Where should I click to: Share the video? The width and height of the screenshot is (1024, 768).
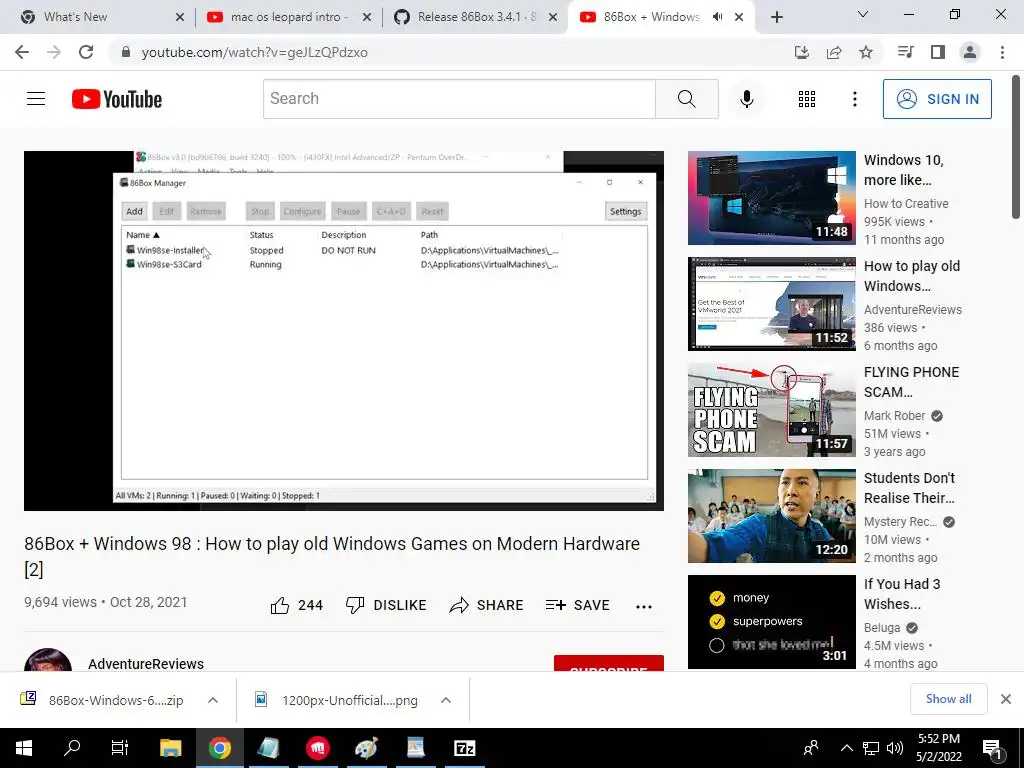(487, 605)
